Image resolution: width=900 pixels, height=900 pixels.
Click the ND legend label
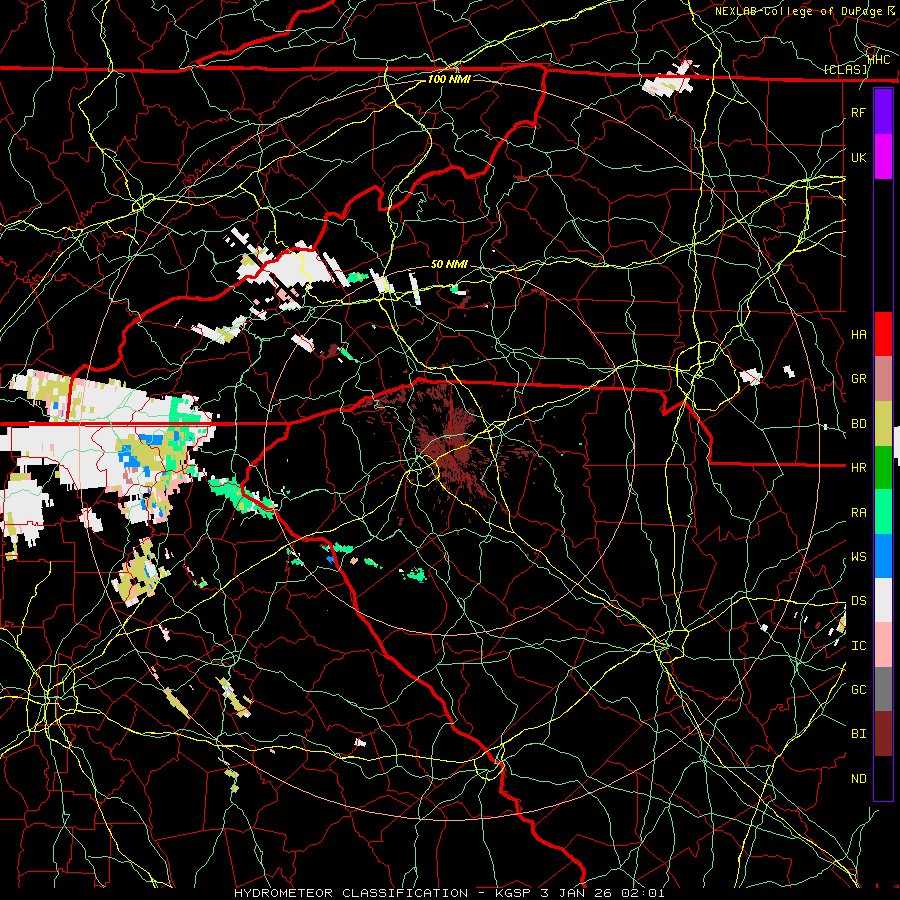[x=858, y=779]
